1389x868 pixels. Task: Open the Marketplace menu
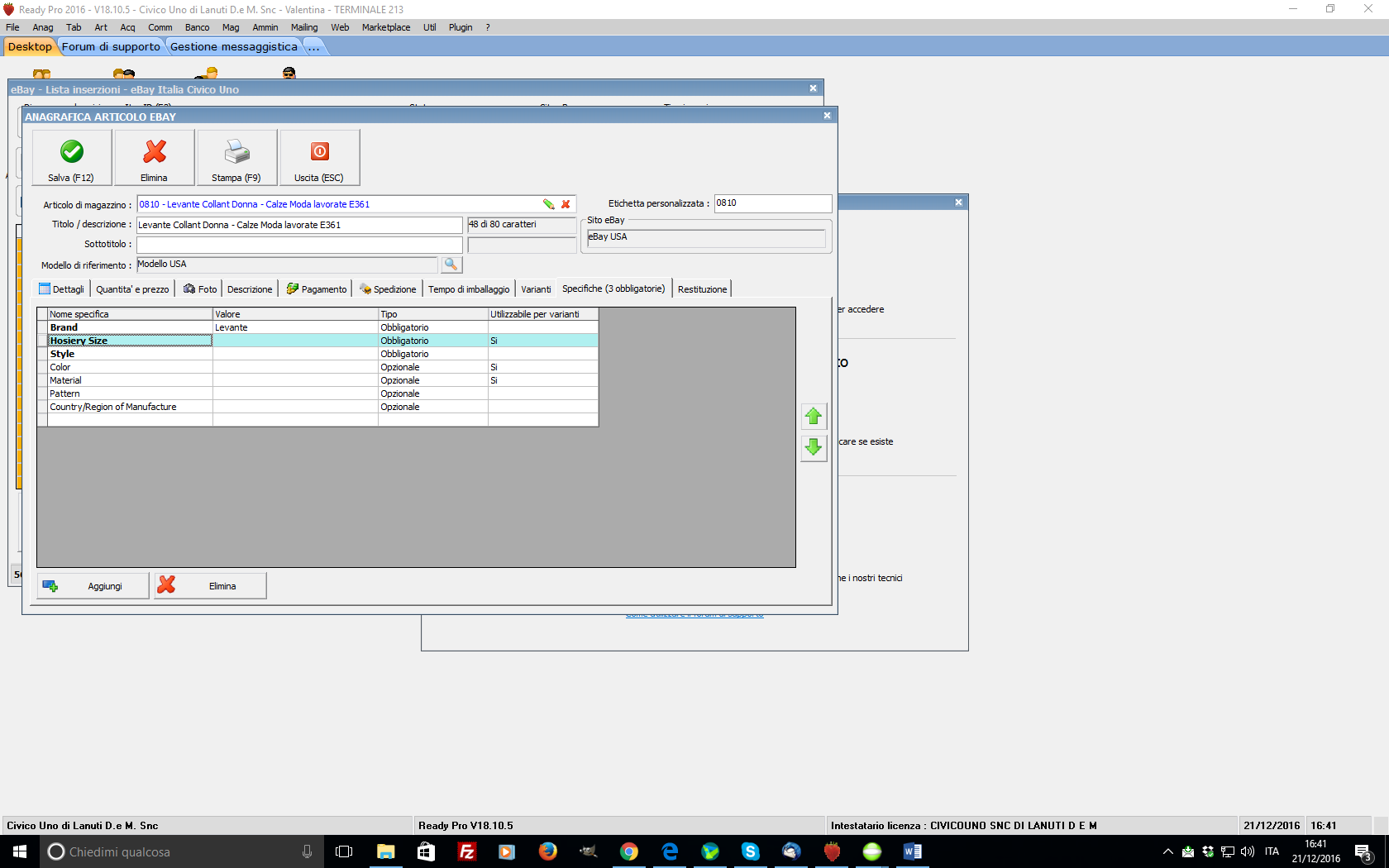(x=386, y=27)
